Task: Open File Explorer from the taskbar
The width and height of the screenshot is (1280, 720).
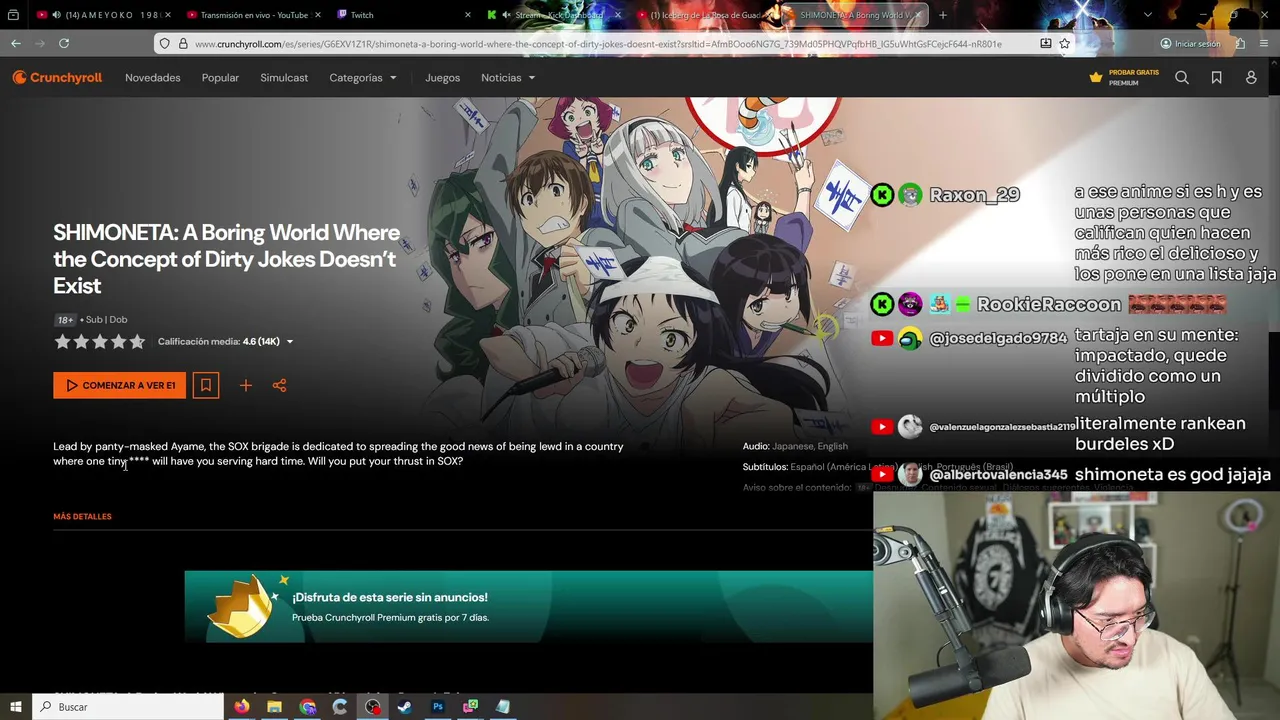Action: pyautogui.click(x=274, y=707)
